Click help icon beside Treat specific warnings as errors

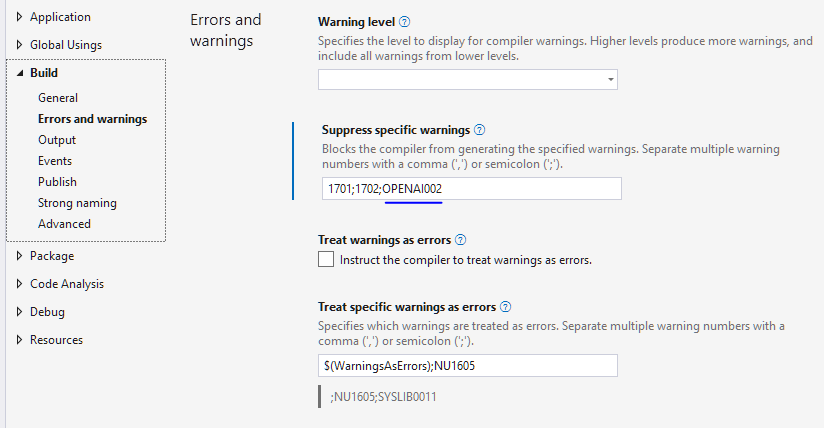(x=505, y=307)
